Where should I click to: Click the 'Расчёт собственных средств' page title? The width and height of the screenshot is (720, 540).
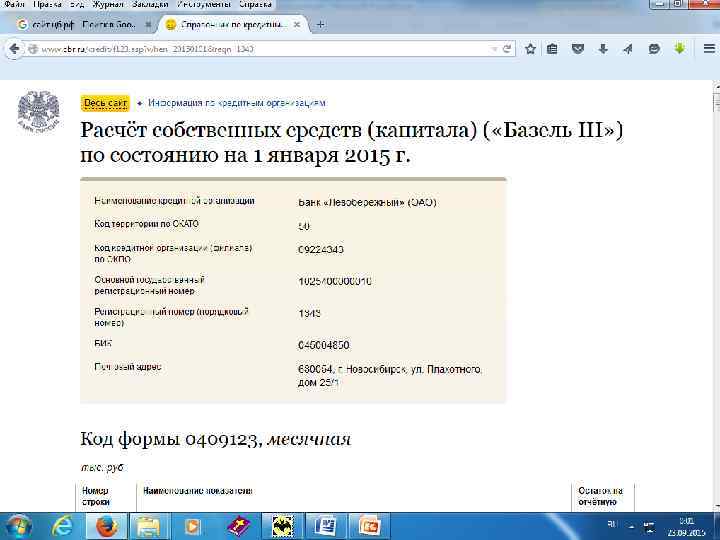coord(352,143)
